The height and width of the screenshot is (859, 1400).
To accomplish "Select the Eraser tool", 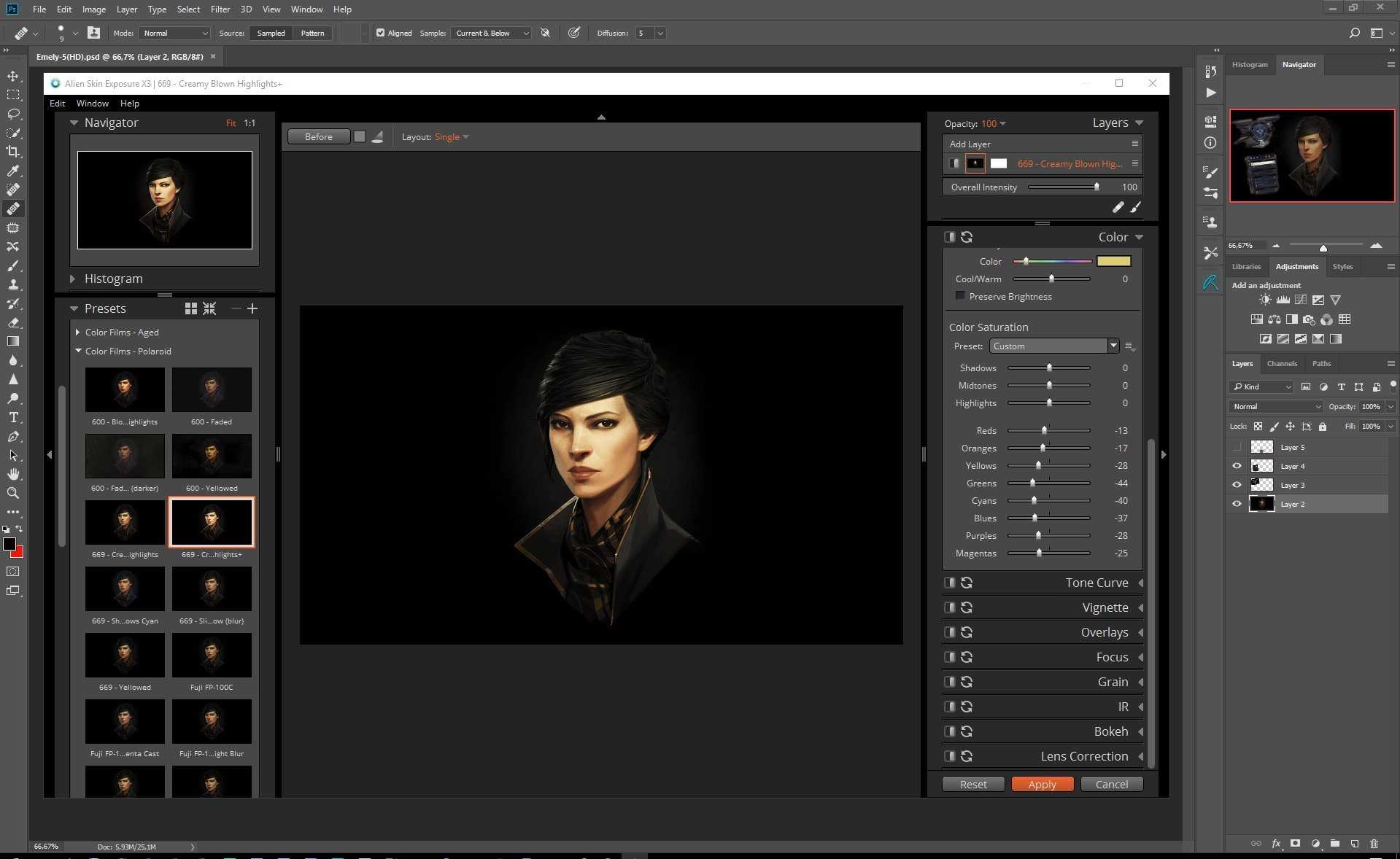I will click(13, 322).
